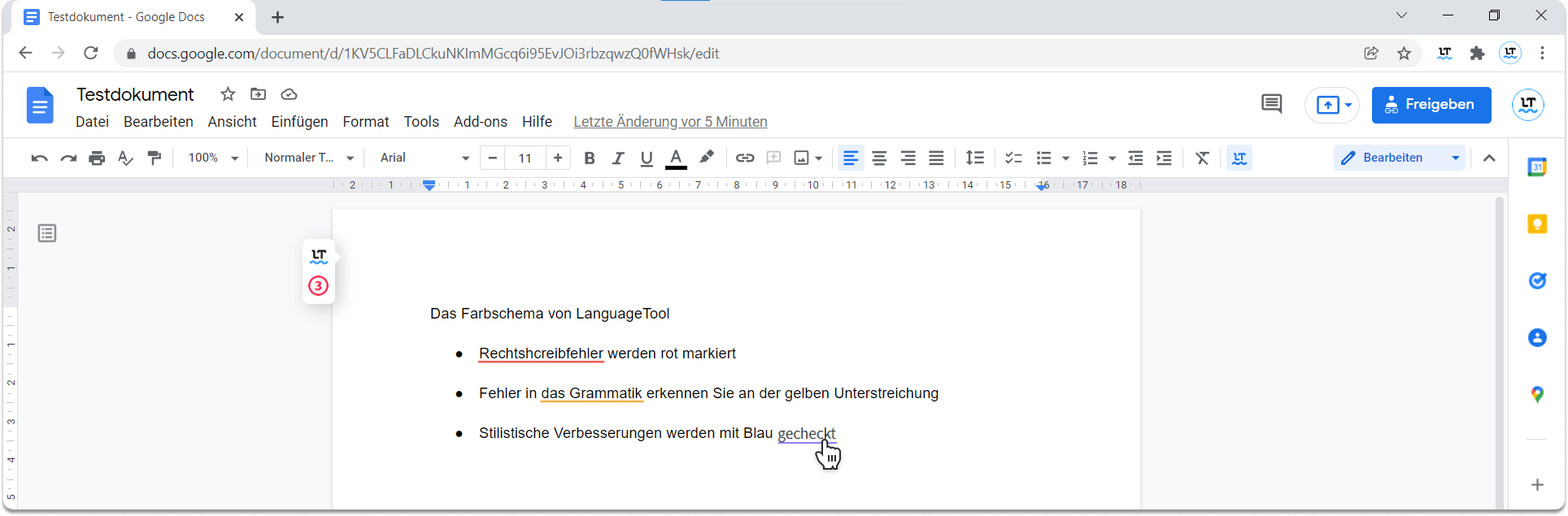This screenshot has width=1568, height=516.
Task: Open the Datei menu
Action: coord(92,121)
